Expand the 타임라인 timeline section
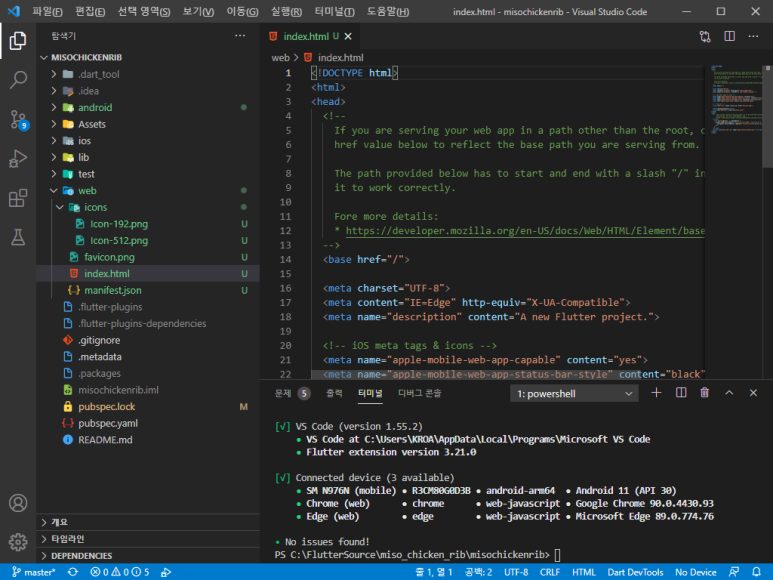773x580 pixels. [x=148, y=539]
